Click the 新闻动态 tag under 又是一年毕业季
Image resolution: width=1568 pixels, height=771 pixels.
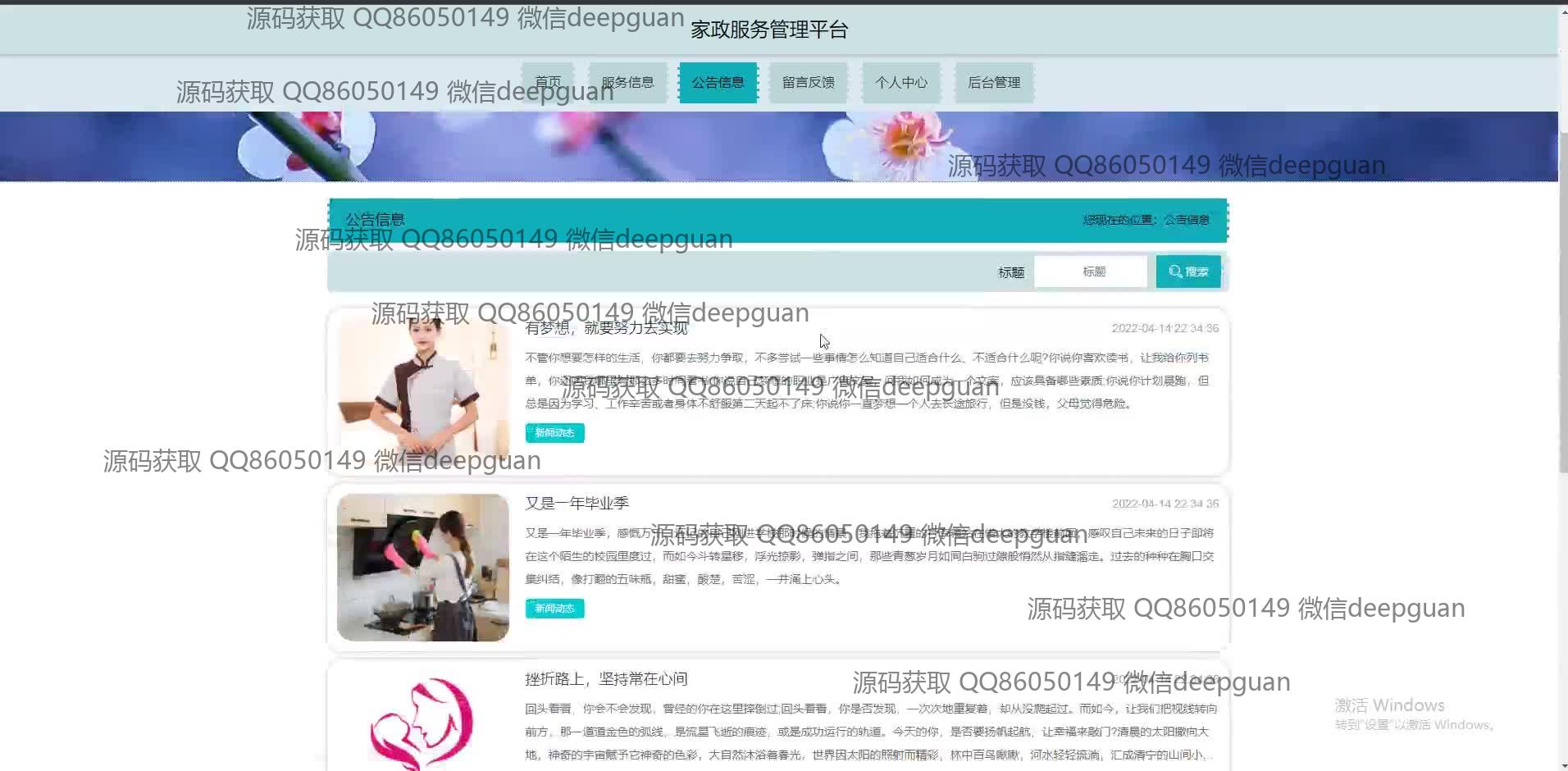click(x=554, y=608)
